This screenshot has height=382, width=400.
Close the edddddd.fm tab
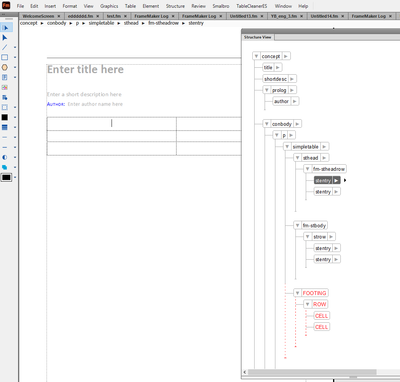point(98,16)
